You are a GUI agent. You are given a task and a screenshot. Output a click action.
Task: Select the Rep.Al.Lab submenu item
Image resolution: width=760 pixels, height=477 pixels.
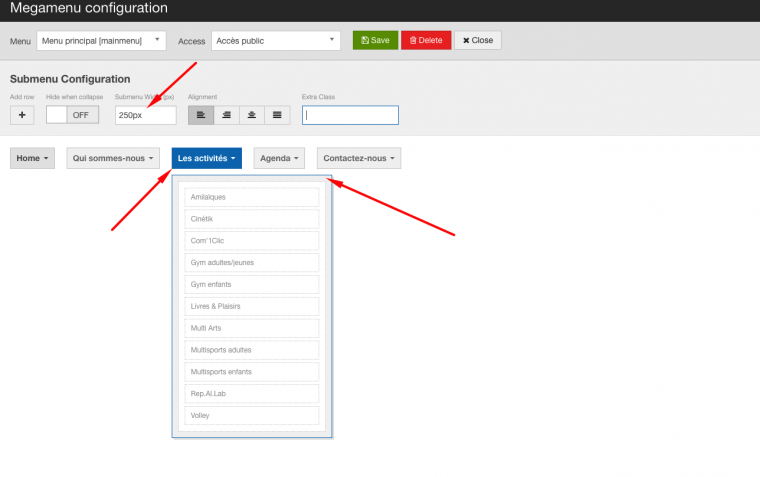tap(252, 394)
